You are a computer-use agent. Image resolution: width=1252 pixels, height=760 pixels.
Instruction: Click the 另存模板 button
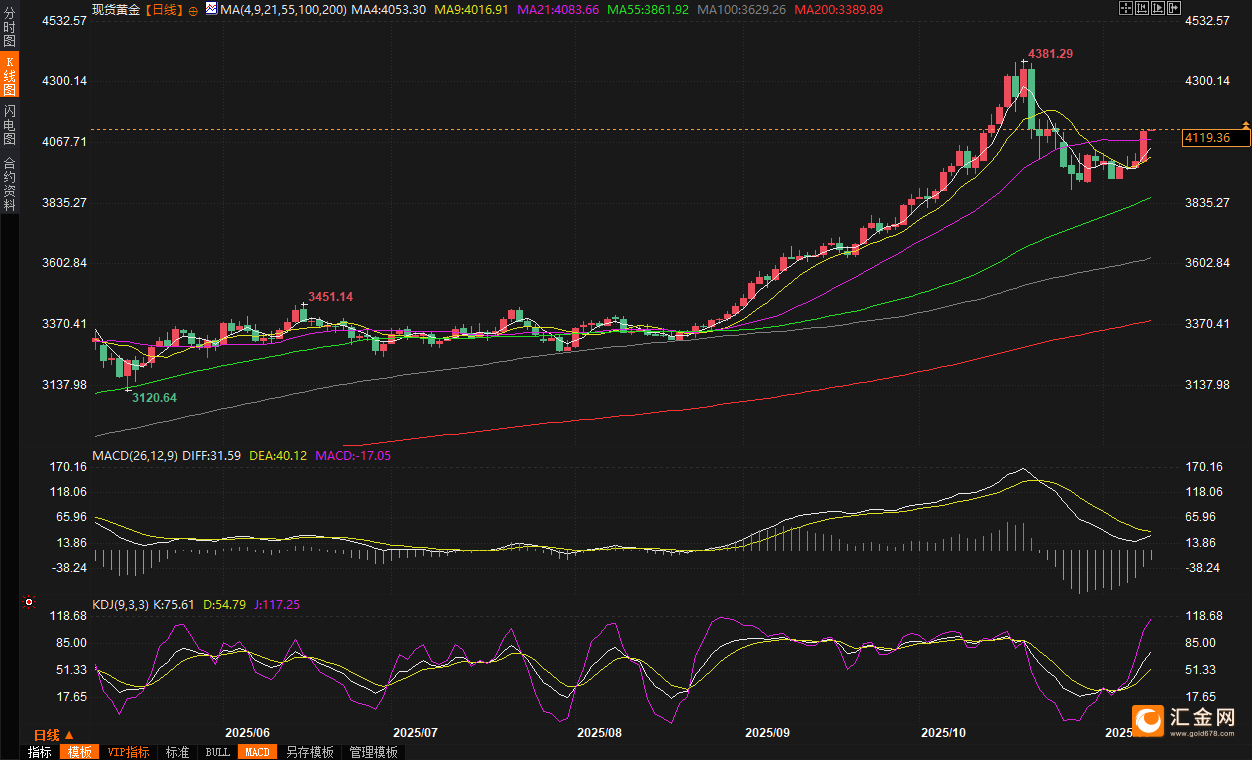309,752
